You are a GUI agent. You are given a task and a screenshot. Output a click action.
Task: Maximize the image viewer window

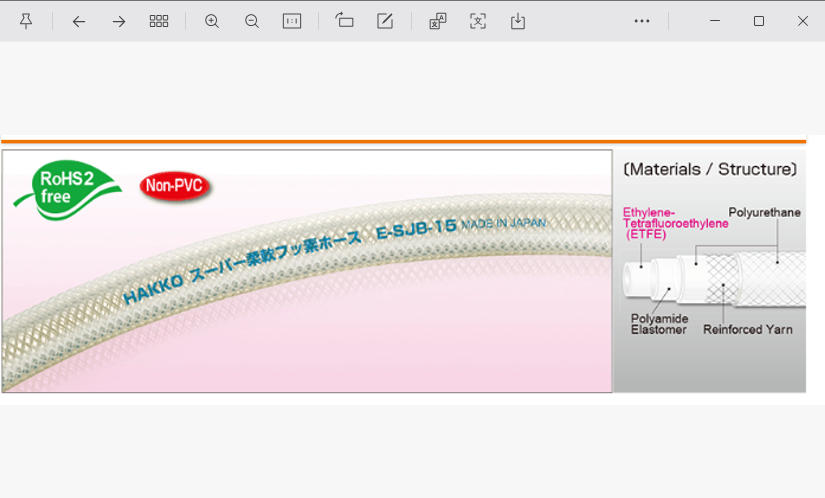point(759,21)
